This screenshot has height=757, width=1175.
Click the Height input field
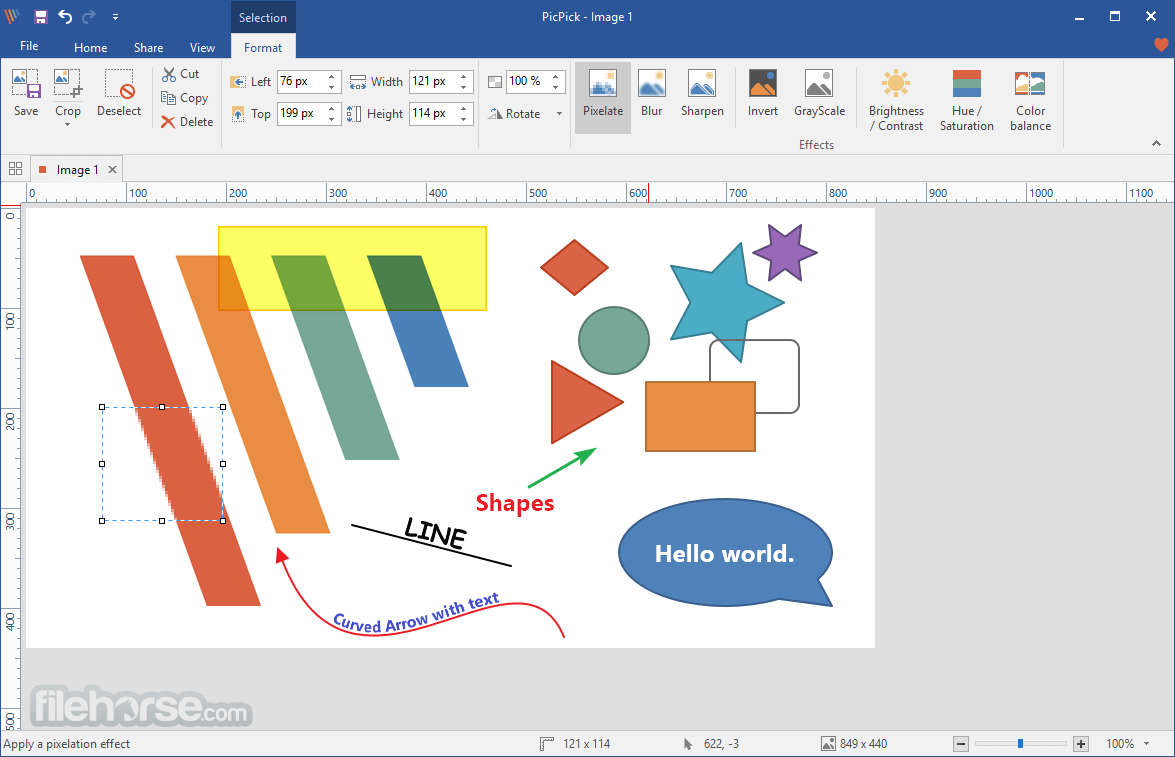point(433,113)
